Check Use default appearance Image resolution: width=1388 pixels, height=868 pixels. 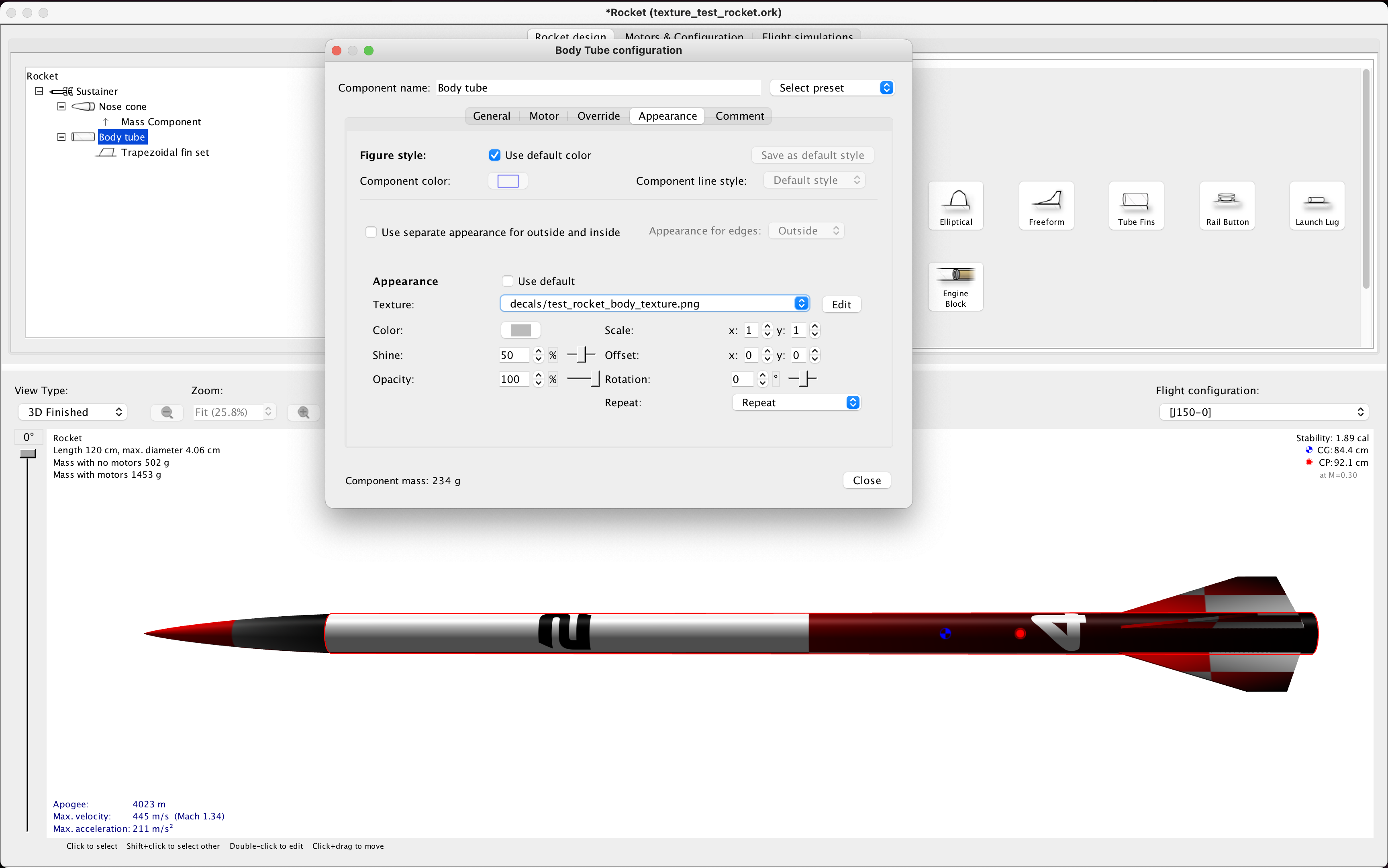[x=508, y=281]
